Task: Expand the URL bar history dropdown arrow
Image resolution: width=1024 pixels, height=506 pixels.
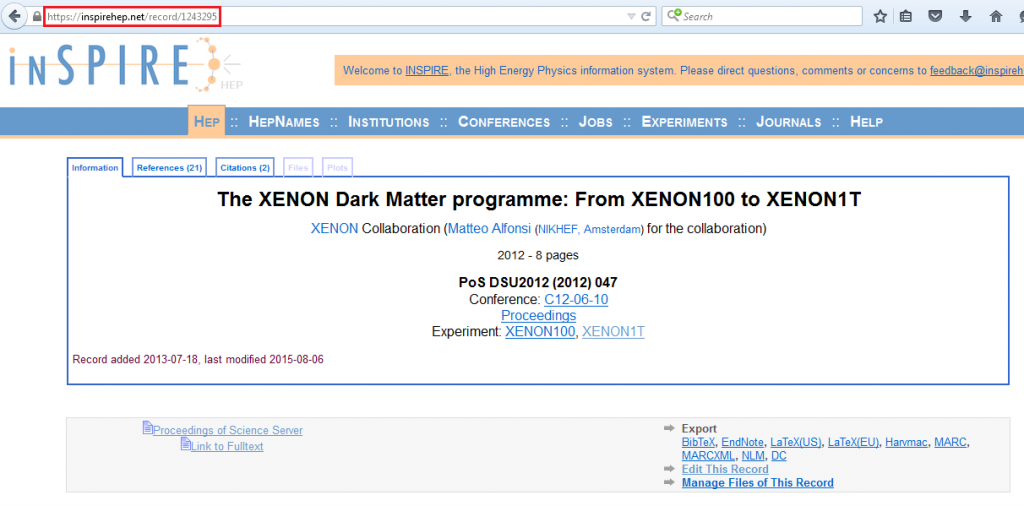Action: 630,16
